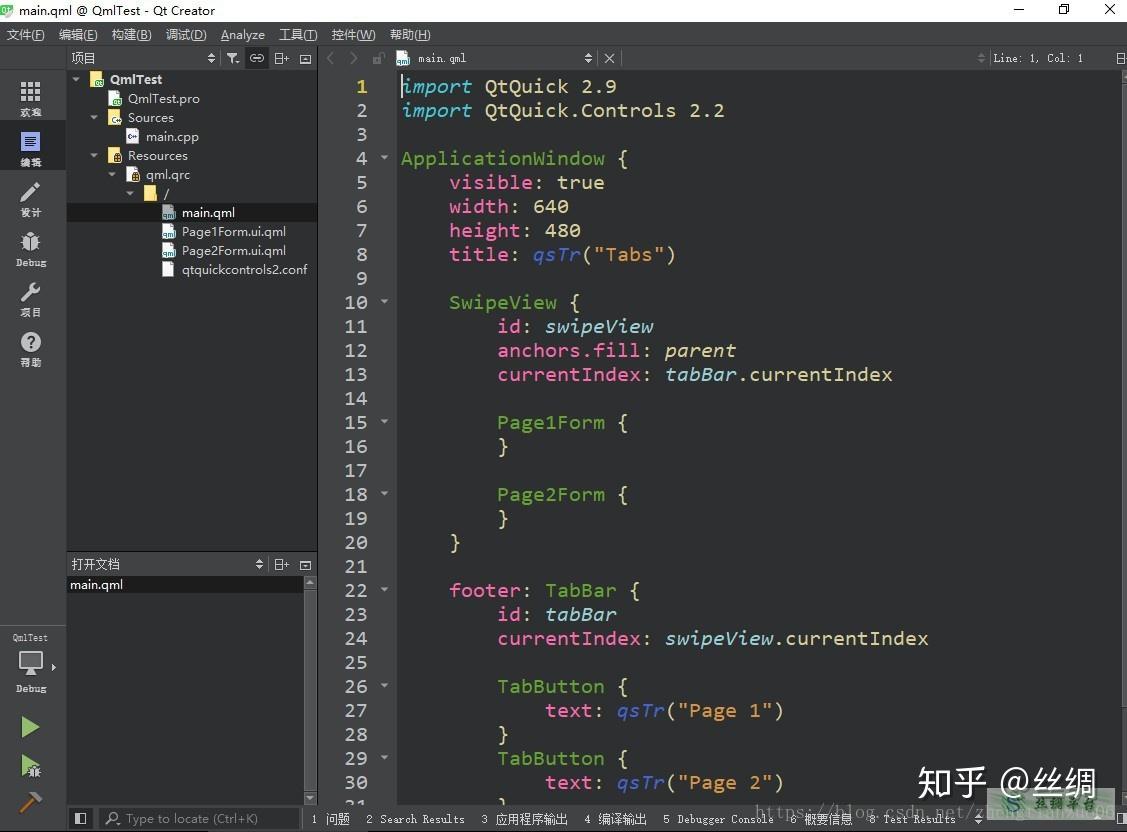Collapse the Resources folder in project tree
The height and width of the screenshot is (832, 1127).
click(93, 155)
